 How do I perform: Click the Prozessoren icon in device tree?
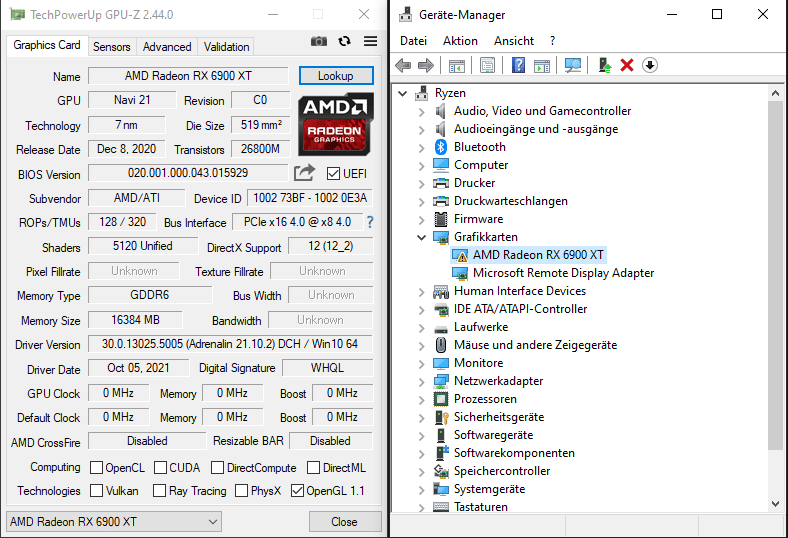pos(441,399)
